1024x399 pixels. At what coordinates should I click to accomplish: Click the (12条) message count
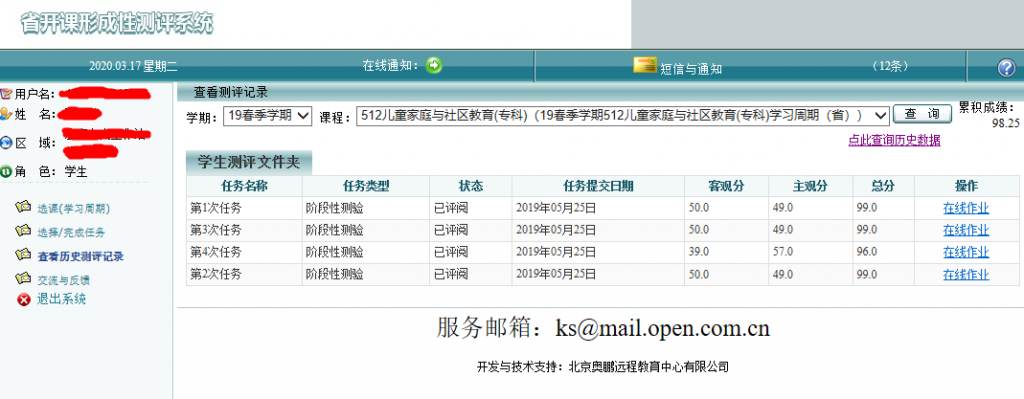[x=889, y=67]
